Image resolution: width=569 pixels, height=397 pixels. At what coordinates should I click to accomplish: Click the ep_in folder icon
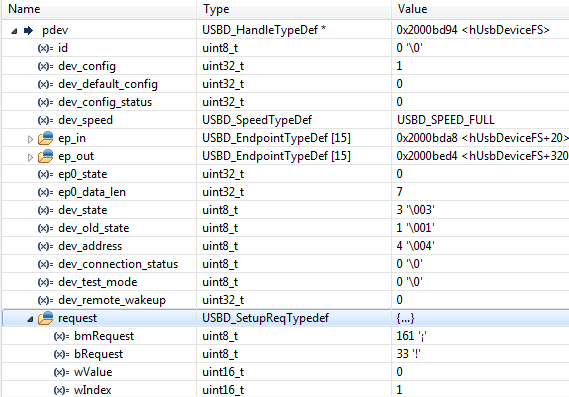point(46,138)
